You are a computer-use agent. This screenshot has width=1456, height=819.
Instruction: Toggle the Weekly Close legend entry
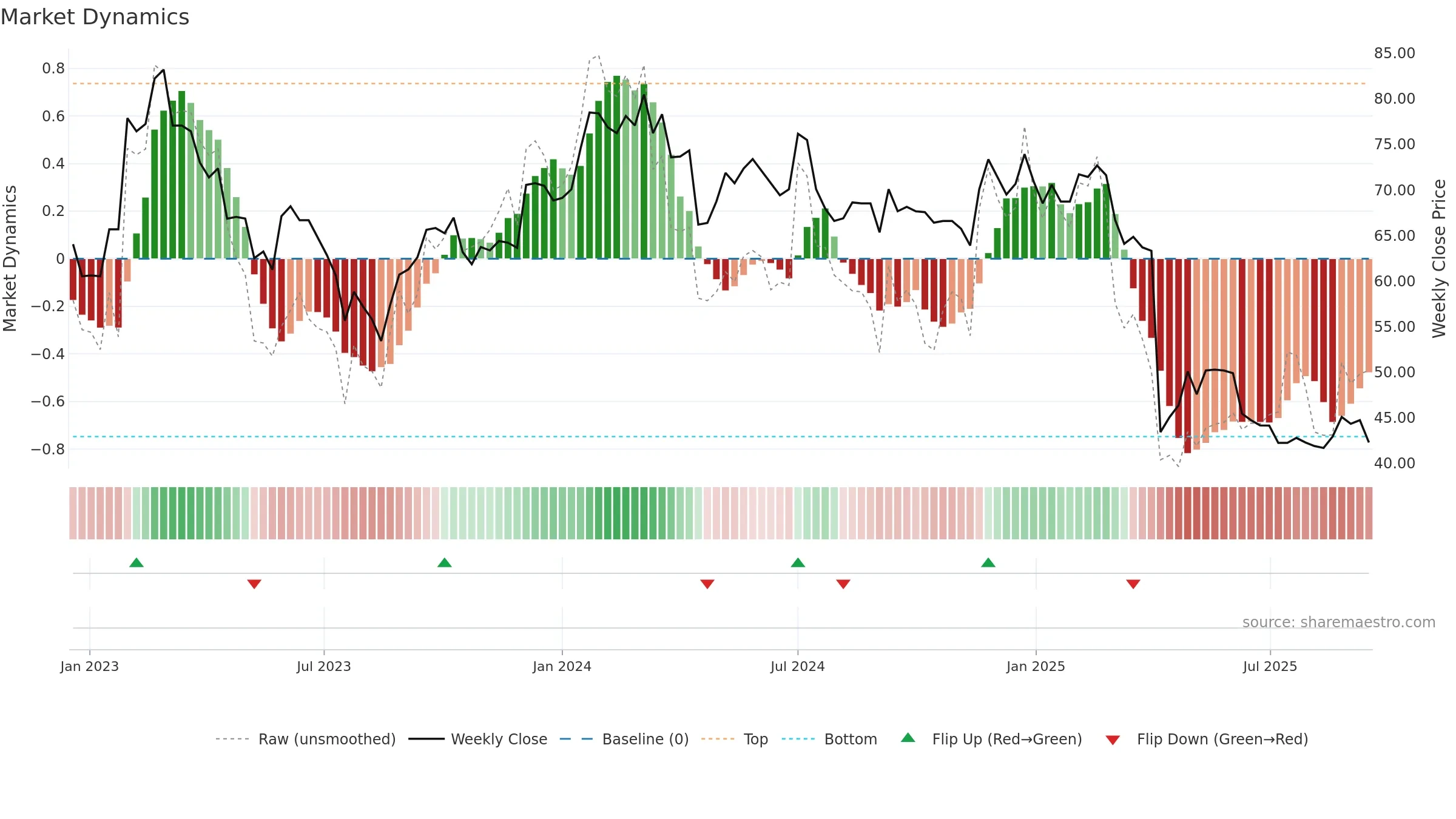[478, 740]
